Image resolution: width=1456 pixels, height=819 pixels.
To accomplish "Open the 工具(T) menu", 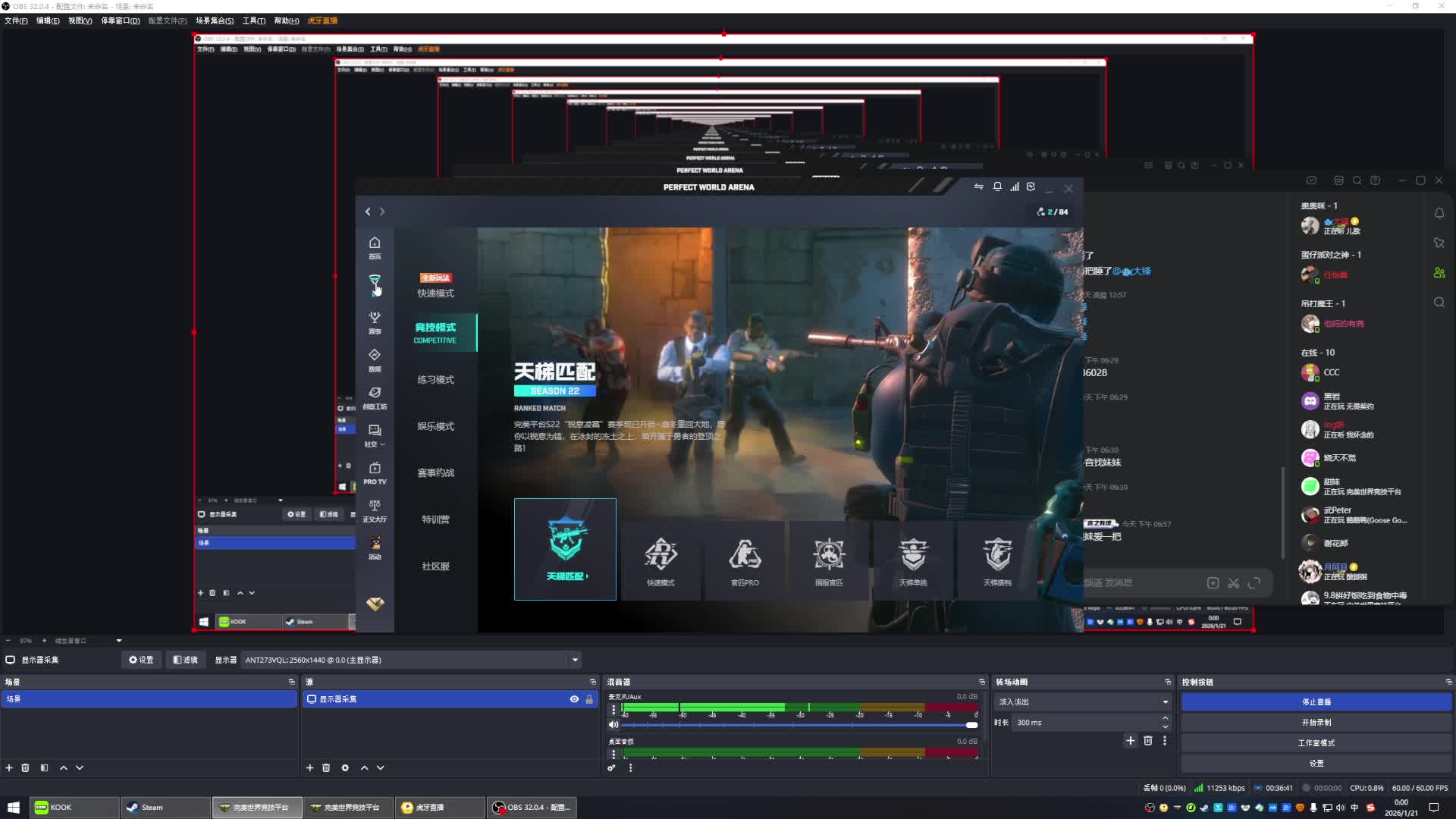I will click(x=253, y=20).
